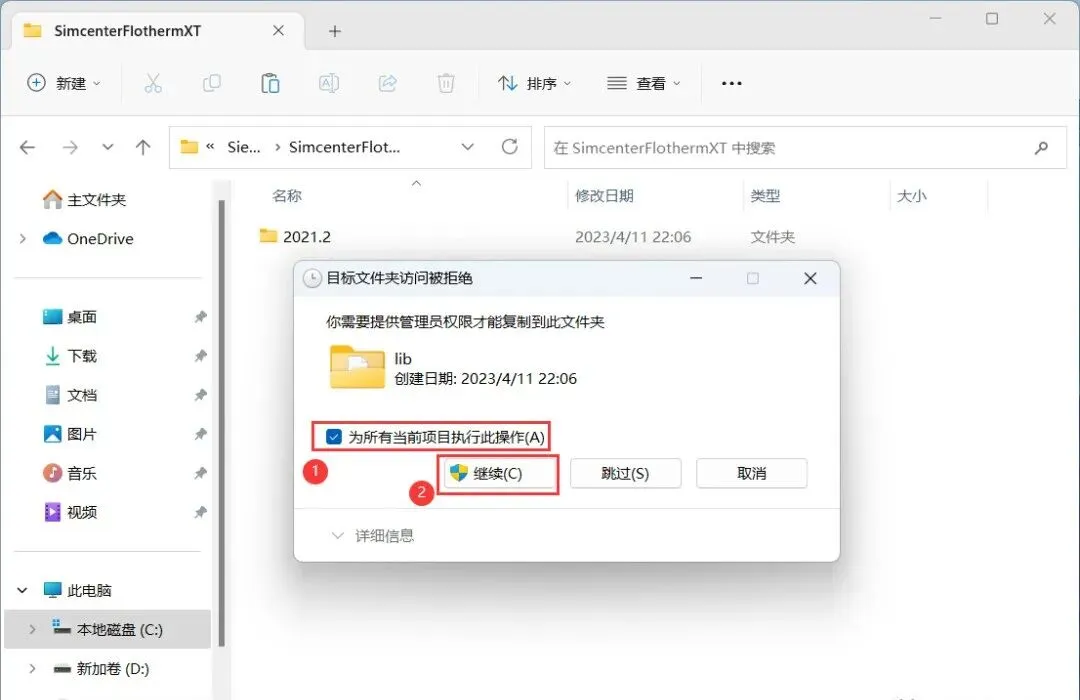Screen dimensions: 1080x700
Task: Click the OneDrive cloud icon
Action: (52, 238)
